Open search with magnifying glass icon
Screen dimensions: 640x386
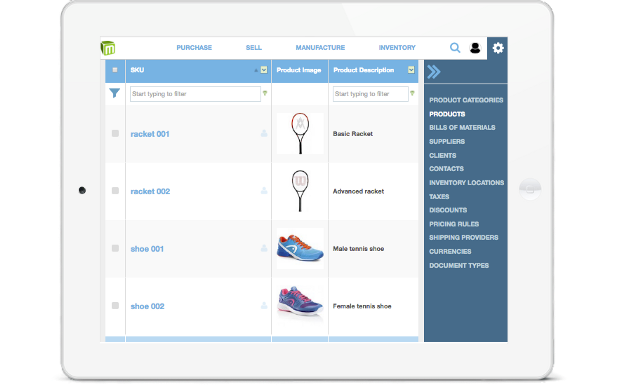455,48
